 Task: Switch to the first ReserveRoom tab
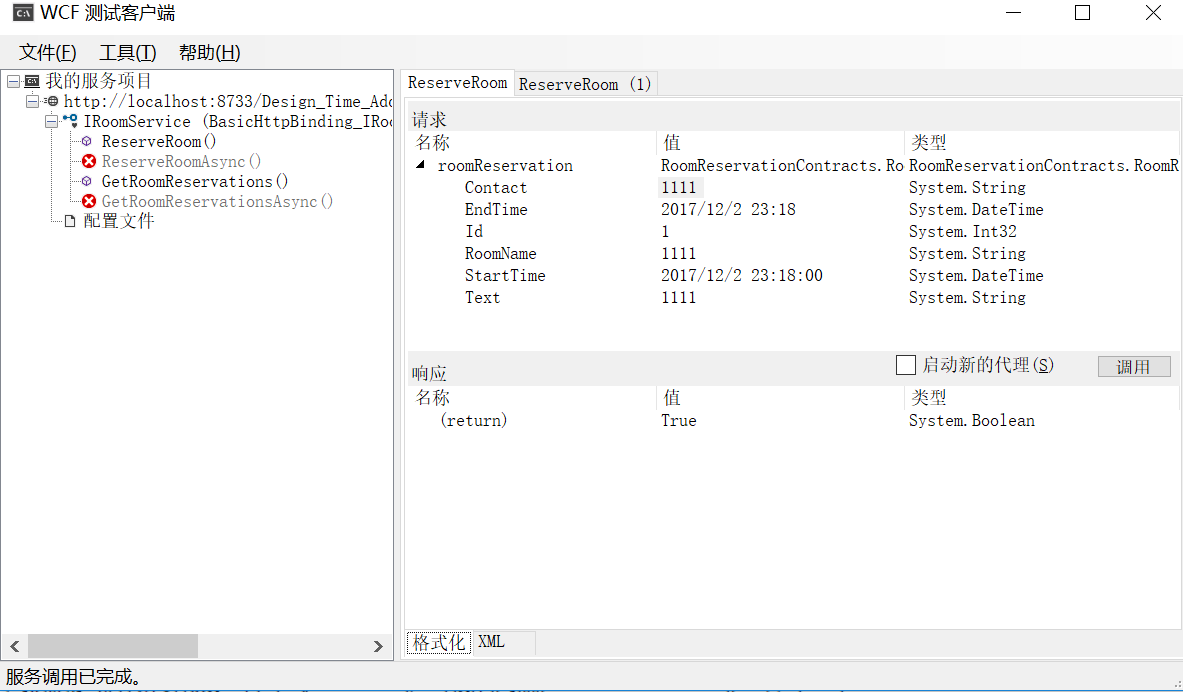pyautogui.click(x=458, y=83)
